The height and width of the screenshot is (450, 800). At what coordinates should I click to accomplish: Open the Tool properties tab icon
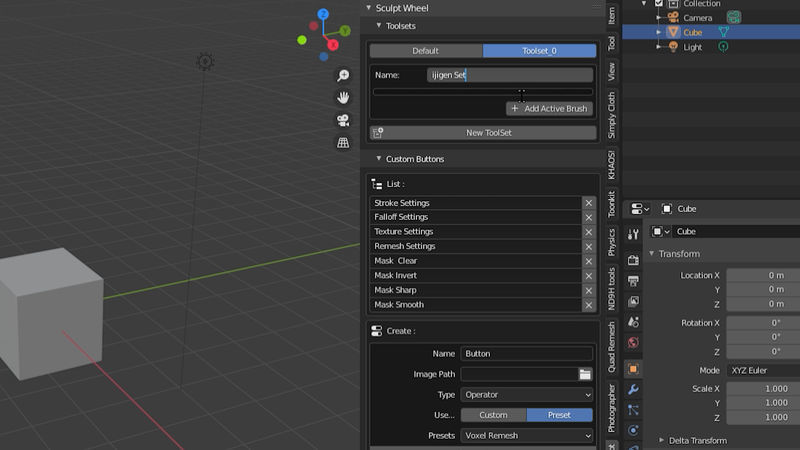pyautogui.click(x=633, y=234)
